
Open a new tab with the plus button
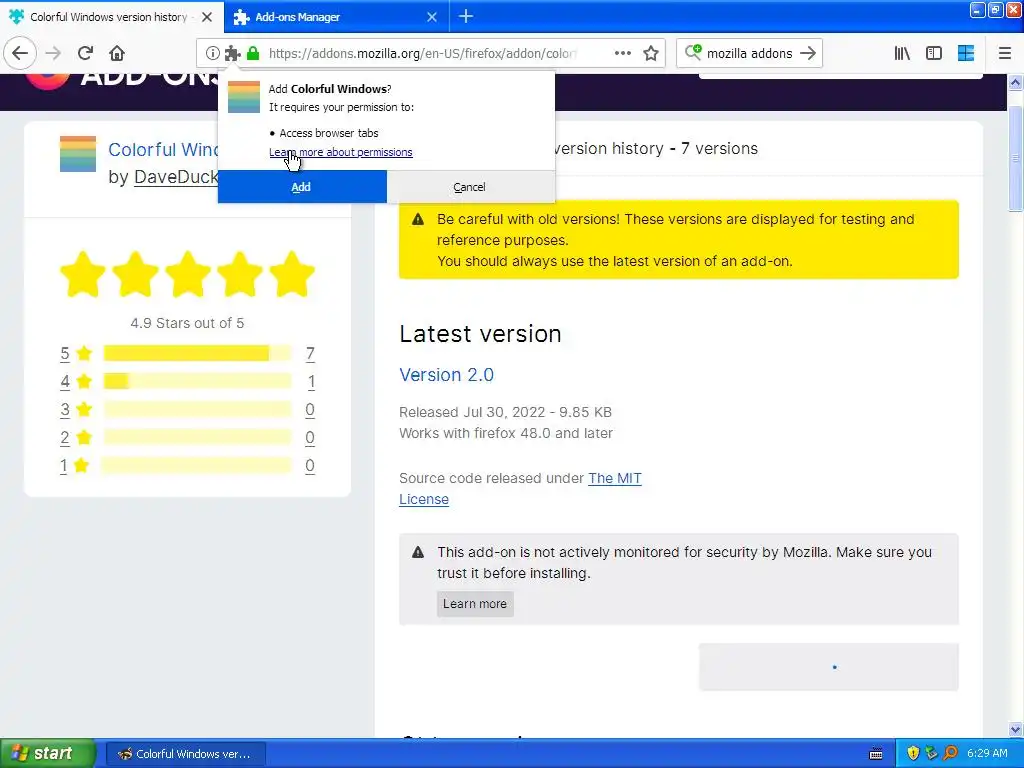coord(466,16)
